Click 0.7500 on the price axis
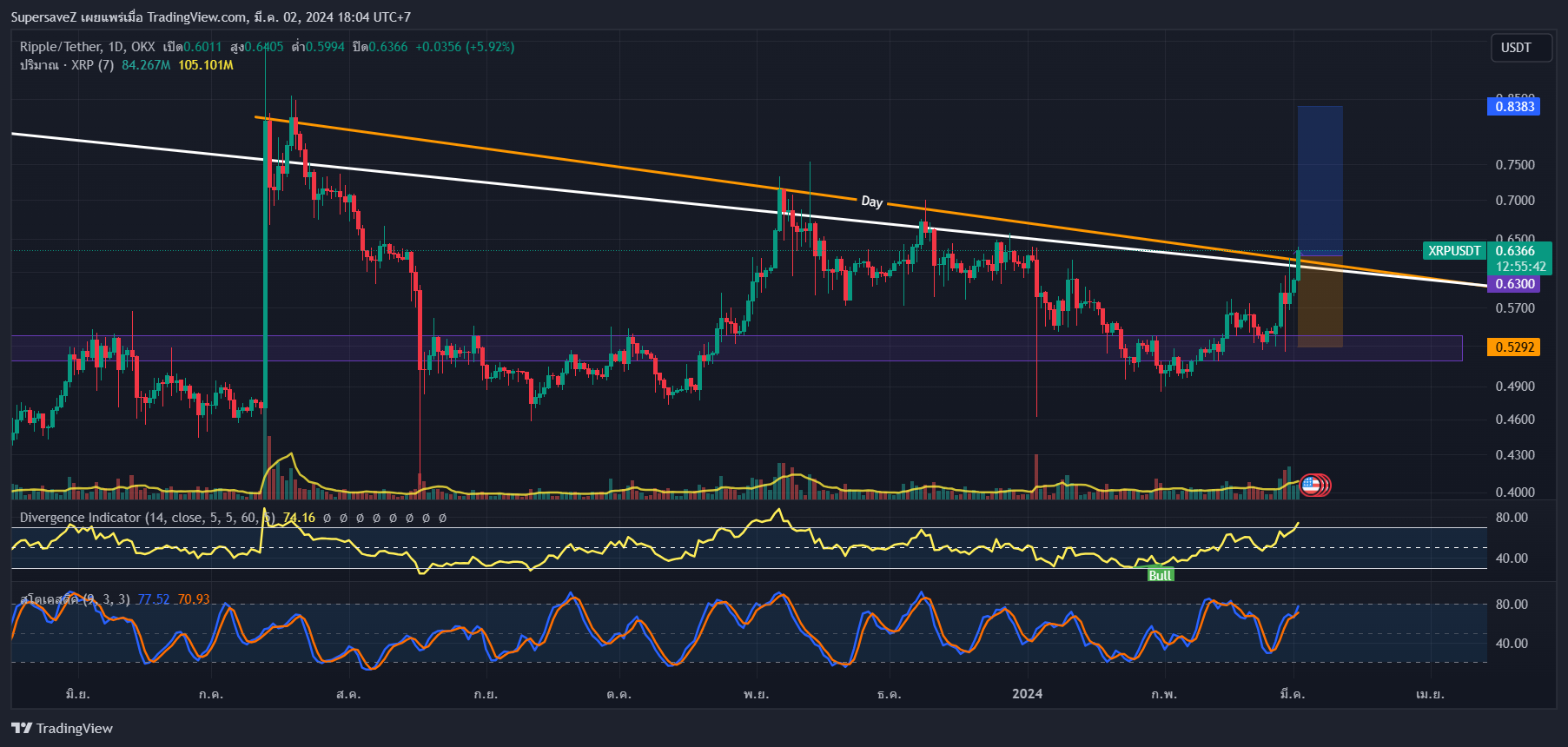The height and width of the screenshot is (747, 1568). [x=1515, y=165]
